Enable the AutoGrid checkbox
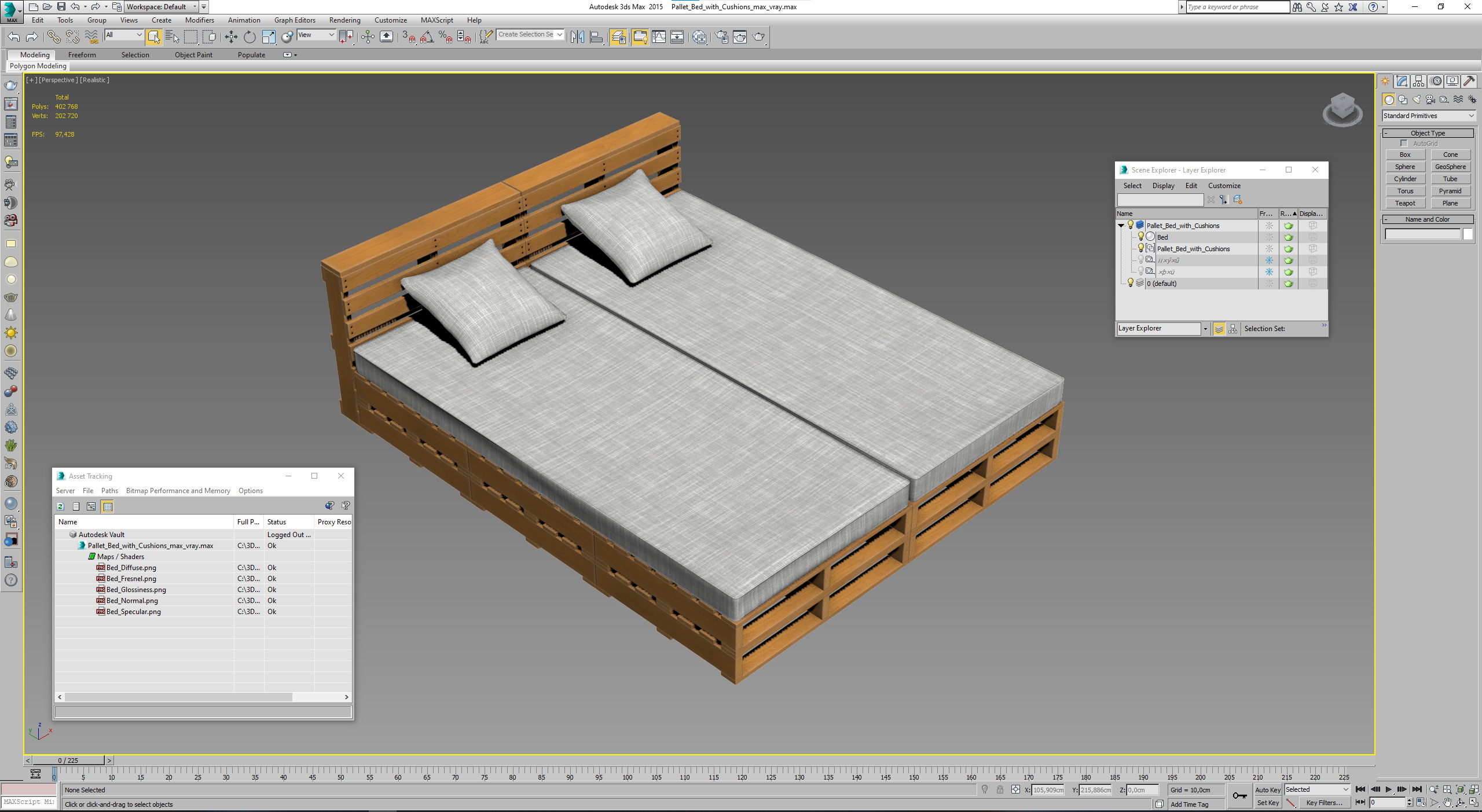The height and width of the screenshot is (812, 1482). point(1404,144)
